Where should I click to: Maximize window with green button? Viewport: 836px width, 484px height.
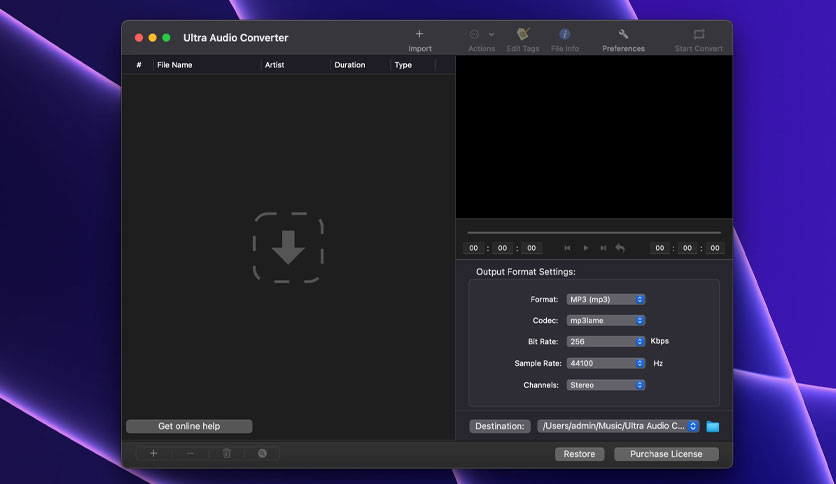pyautogui.click(x=166, y=38)
